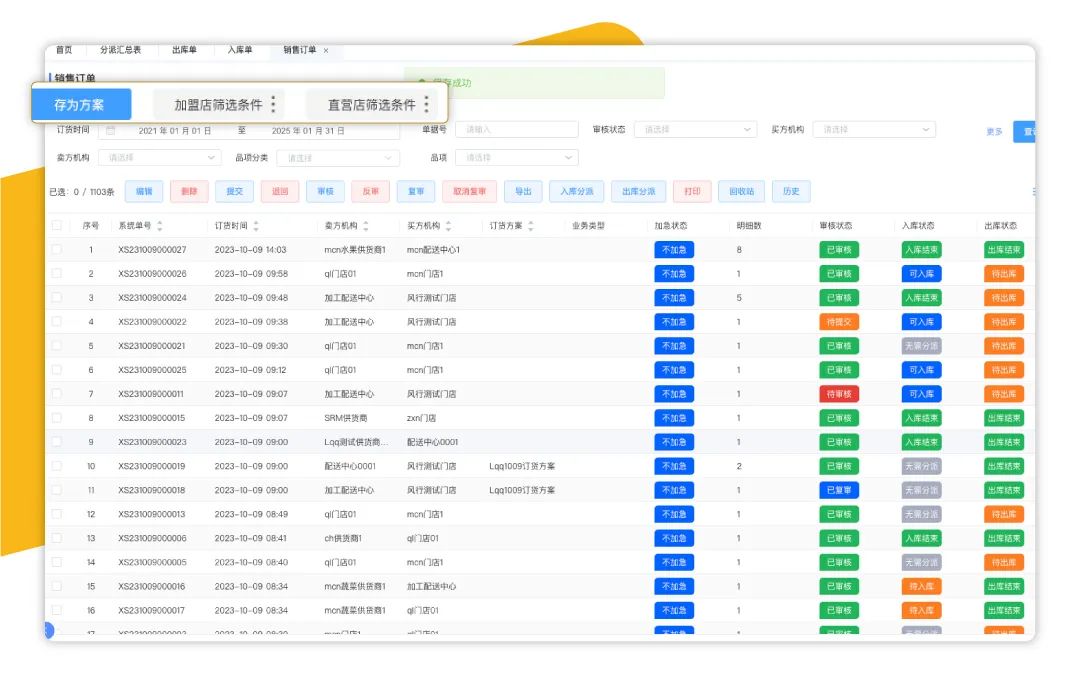
Task: Open the 分派汇总表 tab
Action: pos(121,50)
